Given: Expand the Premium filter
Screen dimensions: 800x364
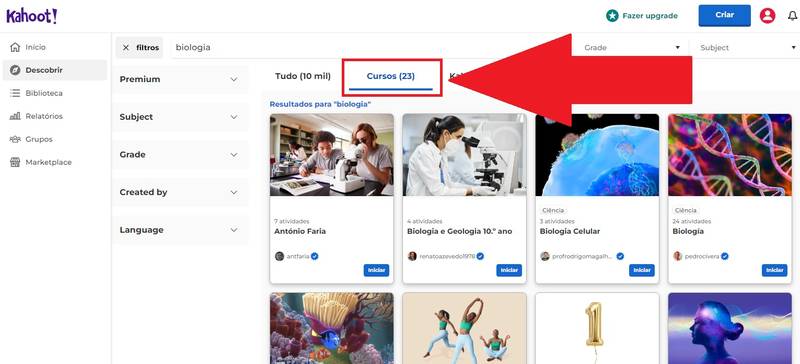Looking at the screenshot, I should (x=180, y=79).
